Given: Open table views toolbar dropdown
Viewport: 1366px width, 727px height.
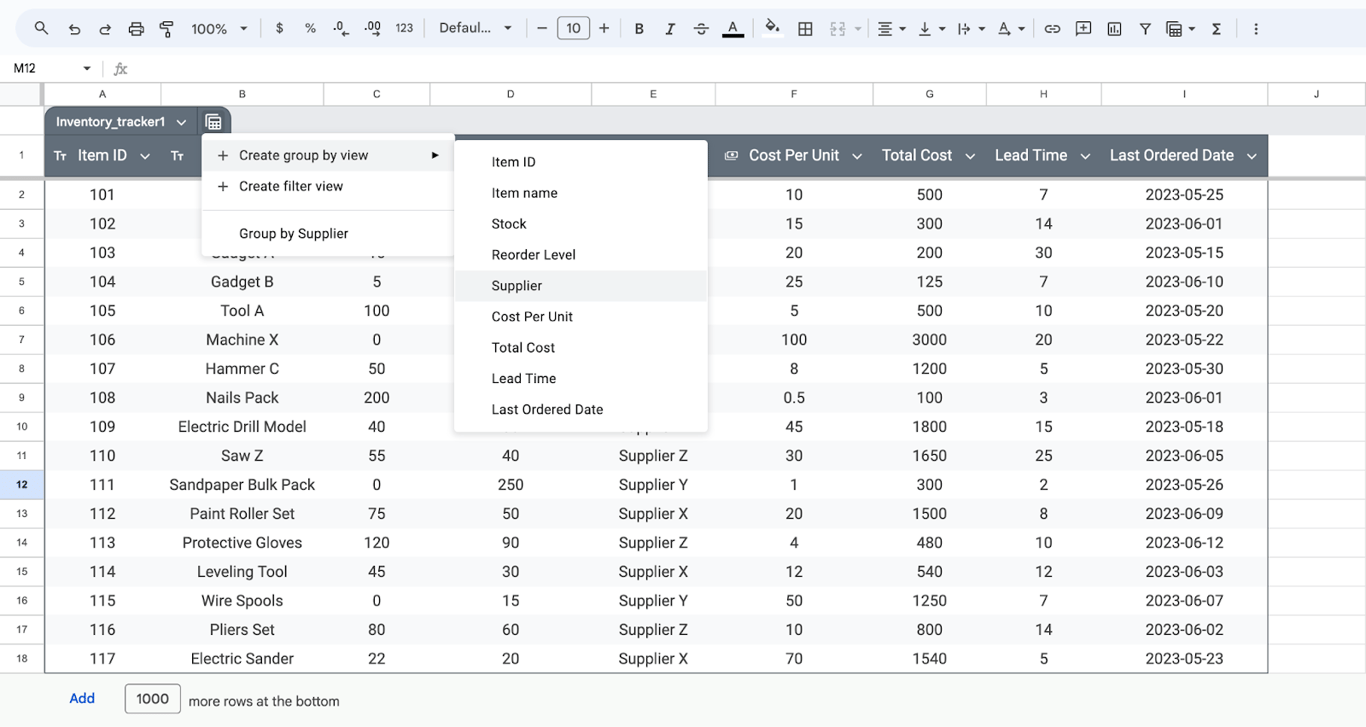Looking at the screenshot, I should 1181,29.
